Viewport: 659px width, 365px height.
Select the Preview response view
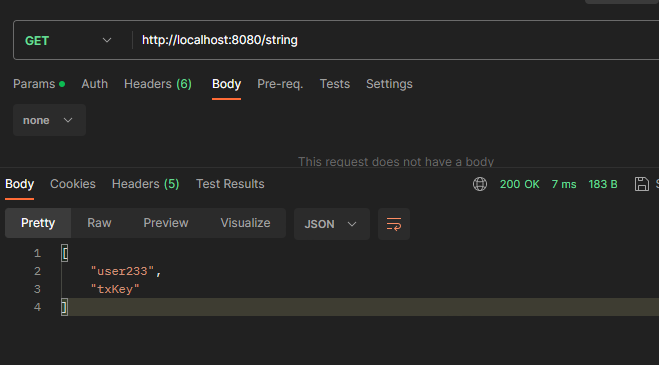point(166,223)
